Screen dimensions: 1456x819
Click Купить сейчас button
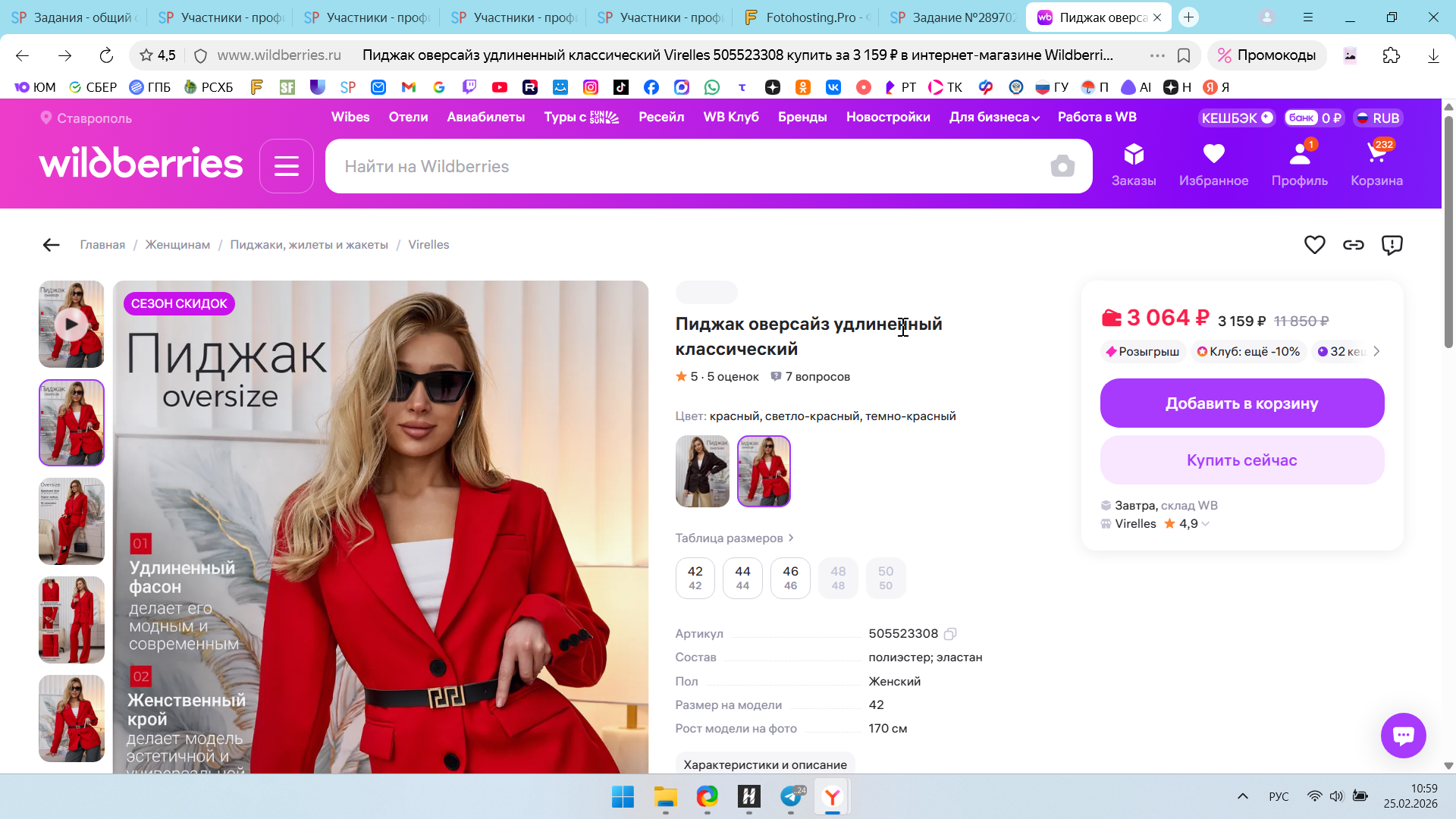pyautogui.click(x=1241, y=460)
